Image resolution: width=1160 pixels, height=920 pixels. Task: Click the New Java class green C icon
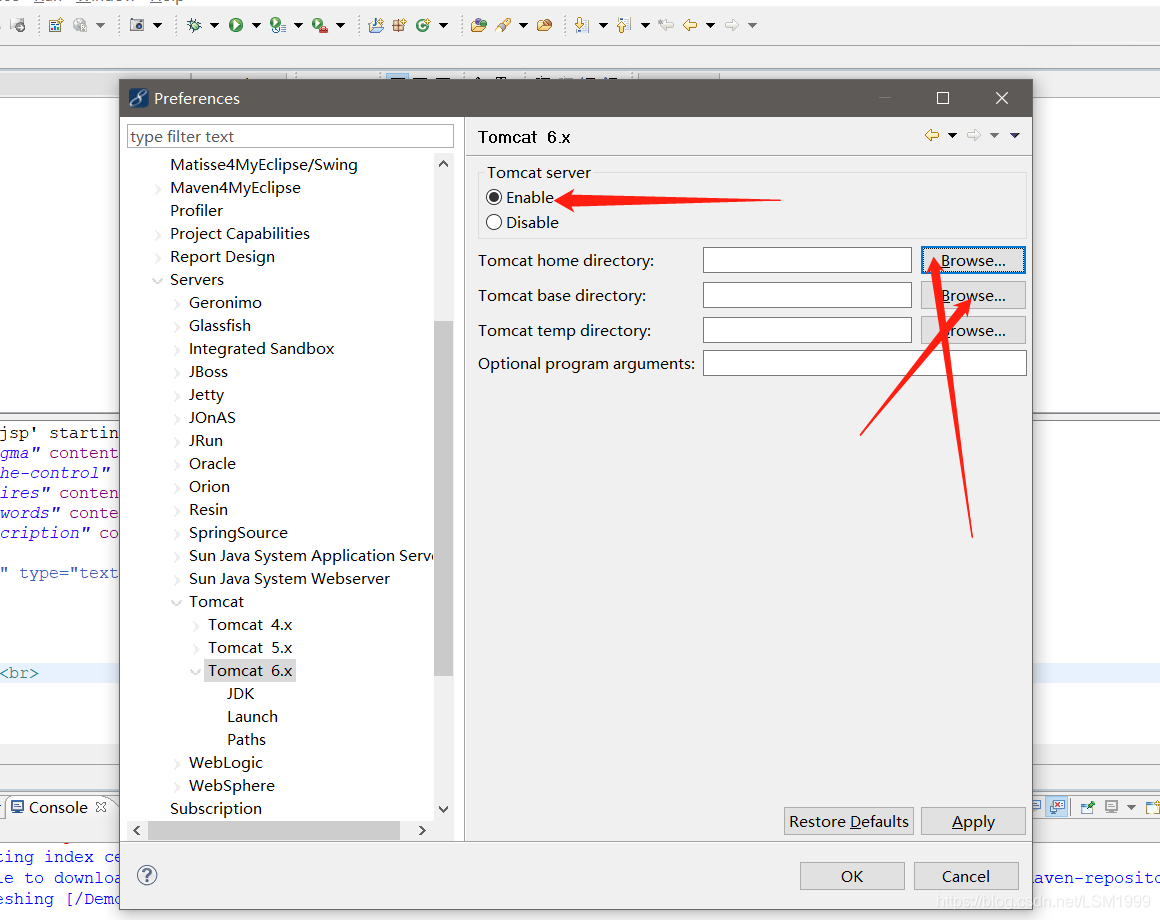pos(423,25)
